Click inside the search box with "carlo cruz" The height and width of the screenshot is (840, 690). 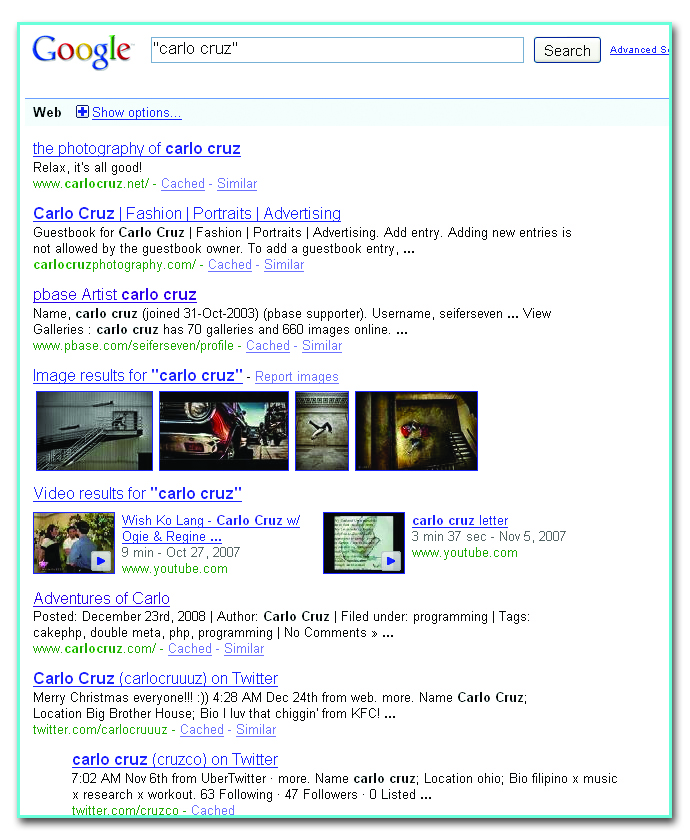point(337,50)
